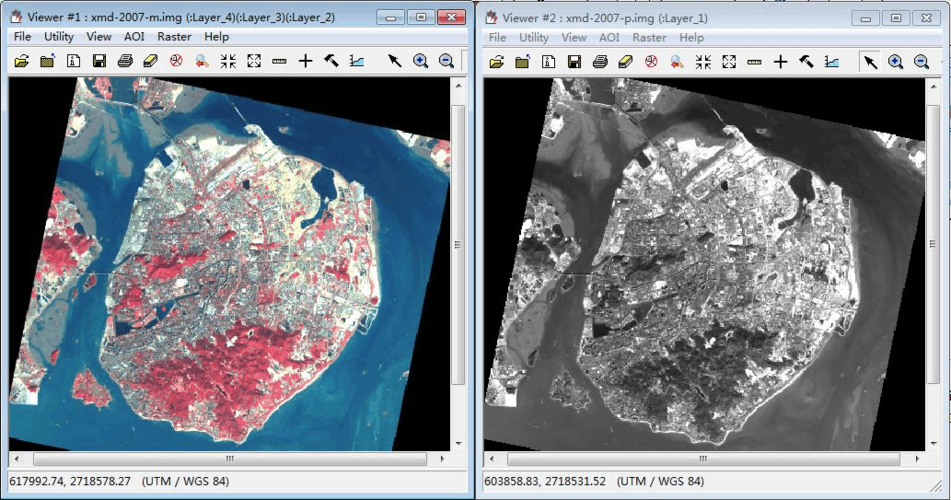Open the Utility menu in Viewer #1
951x500 pixels.
click(59, 37)
